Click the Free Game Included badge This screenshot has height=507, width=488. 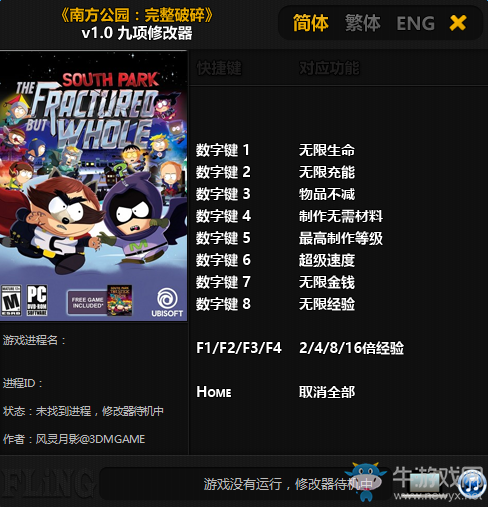pos(100,301)
